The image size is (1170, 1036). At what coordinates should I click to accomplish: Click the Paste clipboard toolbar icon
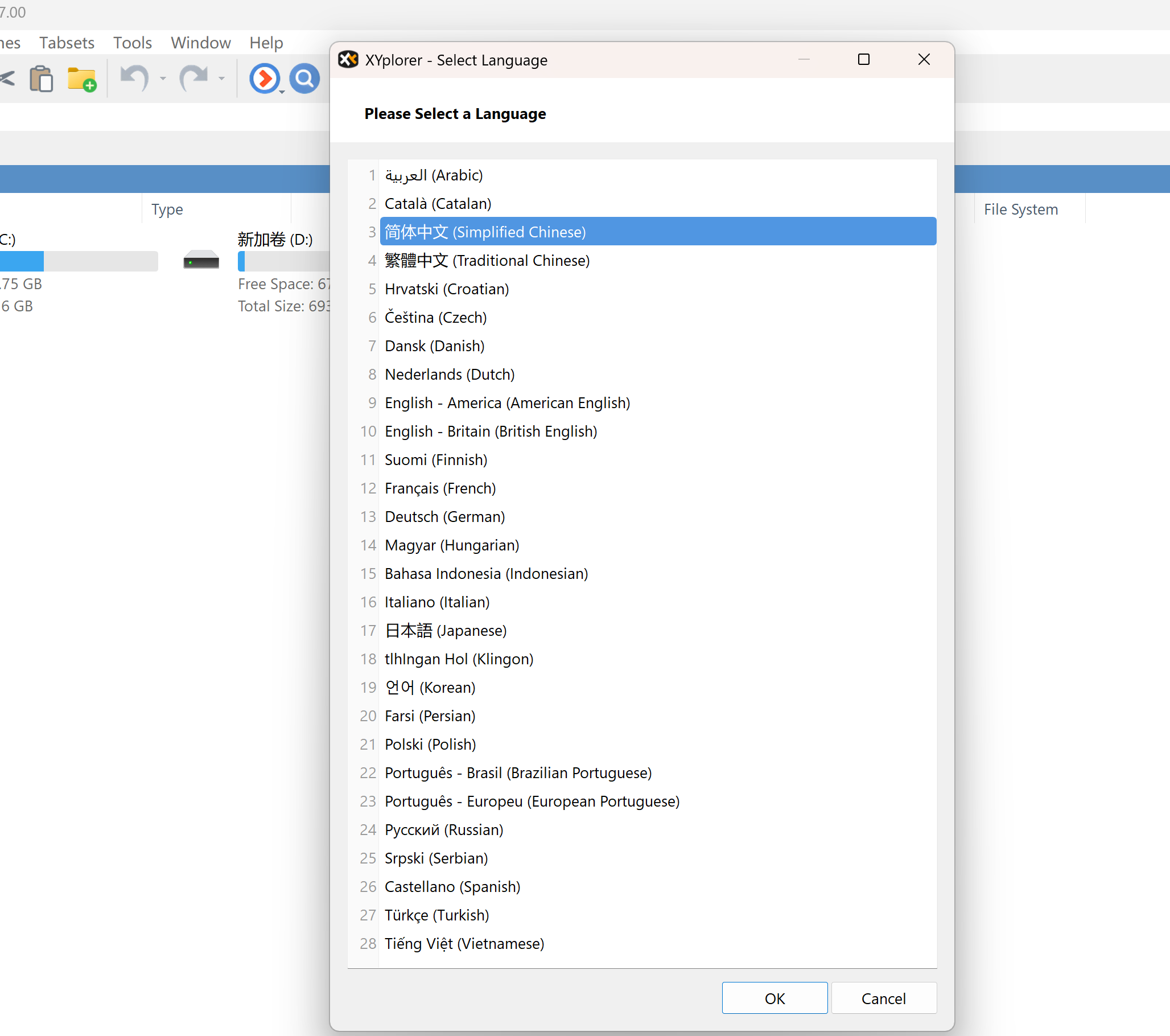[41, 79]
